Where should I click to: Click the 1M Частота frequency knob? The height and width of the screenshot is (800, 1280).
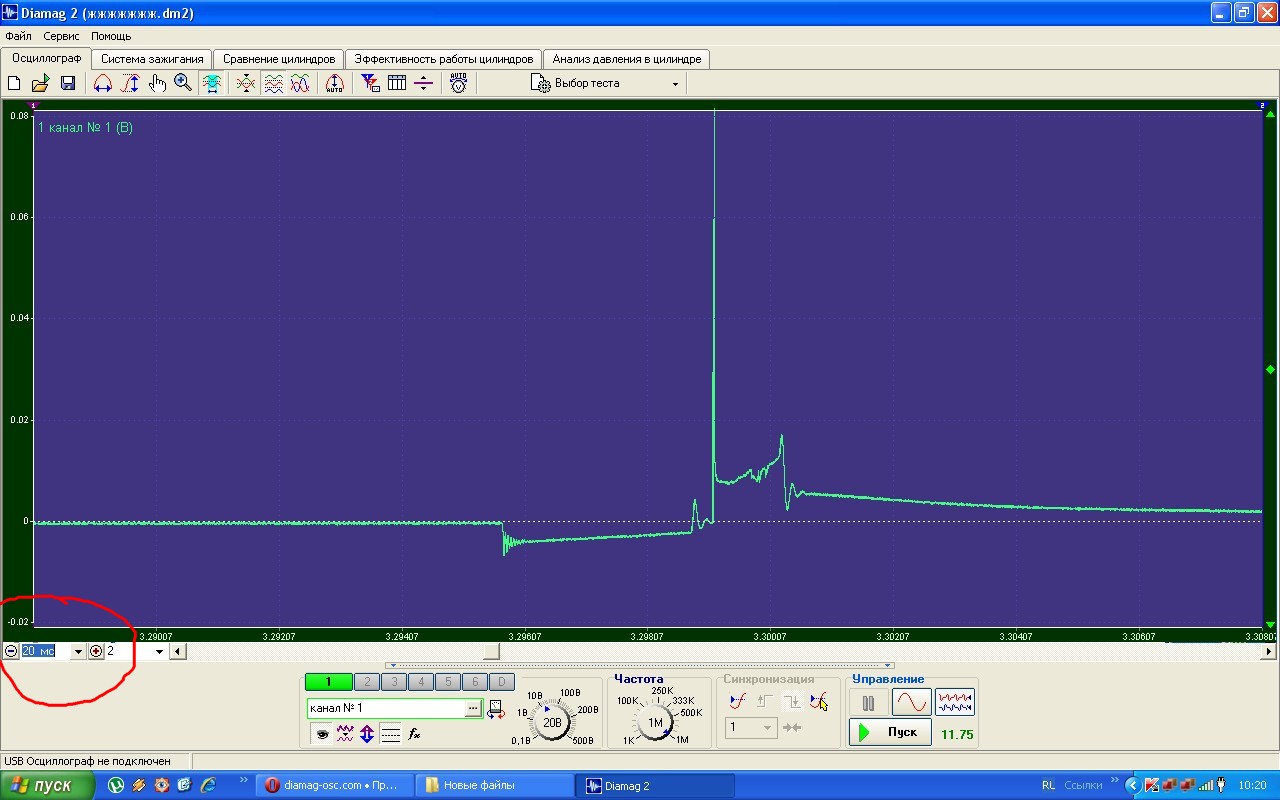[655, 722]
